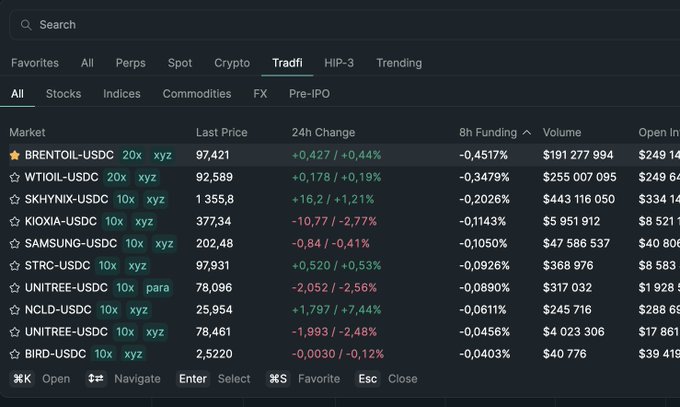The width and height of the screenshot is (680, 407).
Task: Favorite NCLD-USDC with its star
Action: point(15,310)
